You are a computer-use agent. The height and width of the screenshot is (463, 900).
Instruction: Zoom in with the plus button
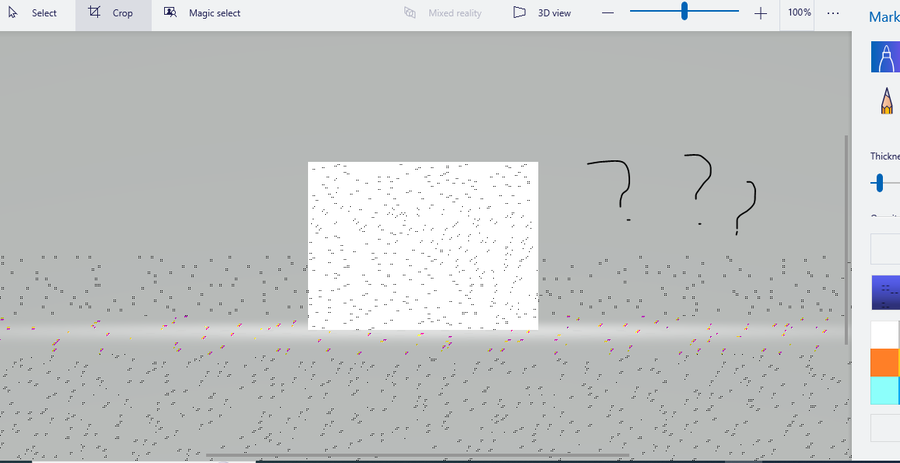761,13
